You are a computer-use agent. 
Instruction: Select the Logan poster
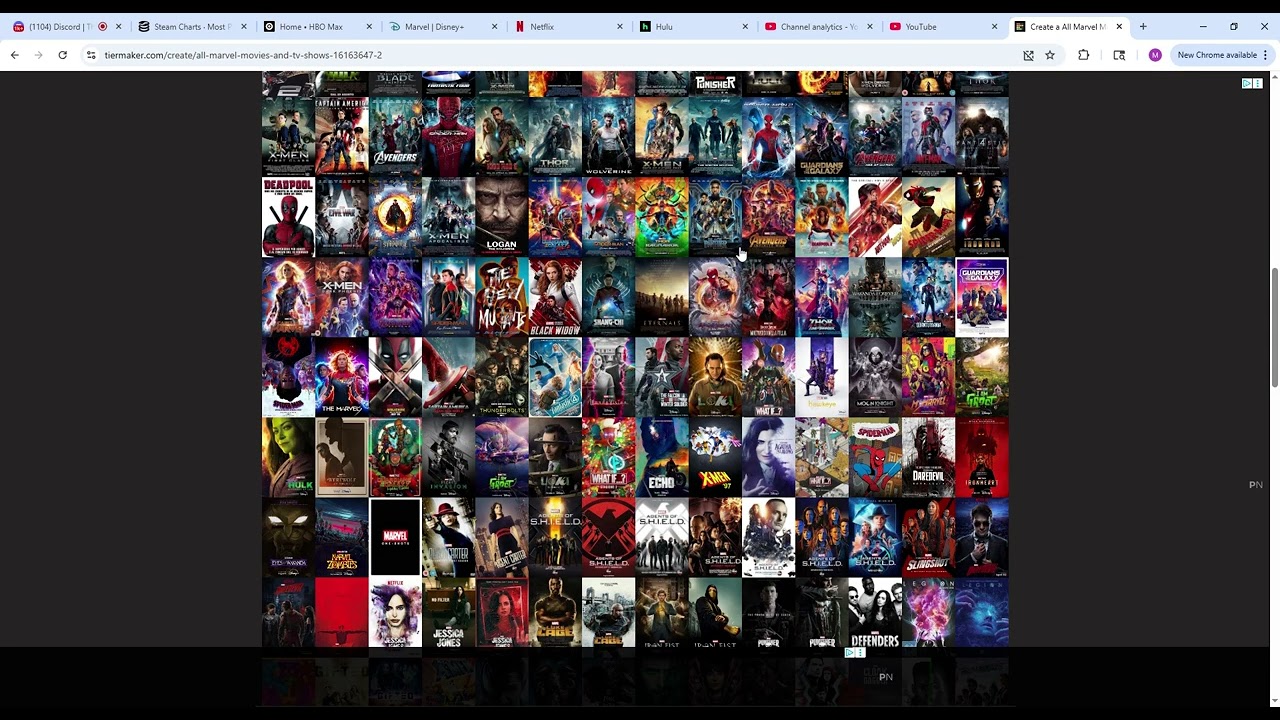(502, 217)
